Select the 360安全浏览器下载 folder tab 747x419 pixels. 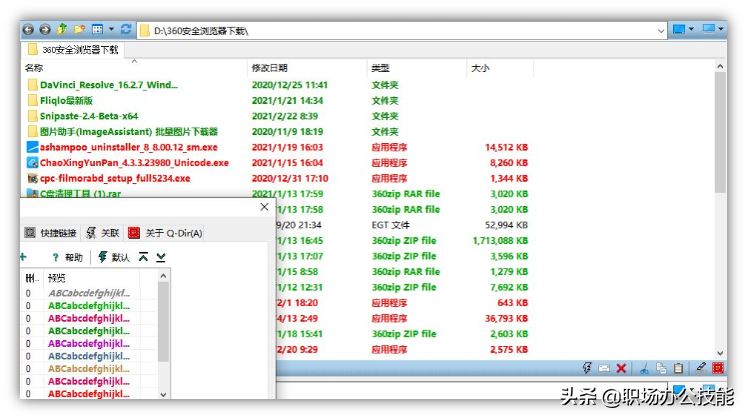pos(73,50)
